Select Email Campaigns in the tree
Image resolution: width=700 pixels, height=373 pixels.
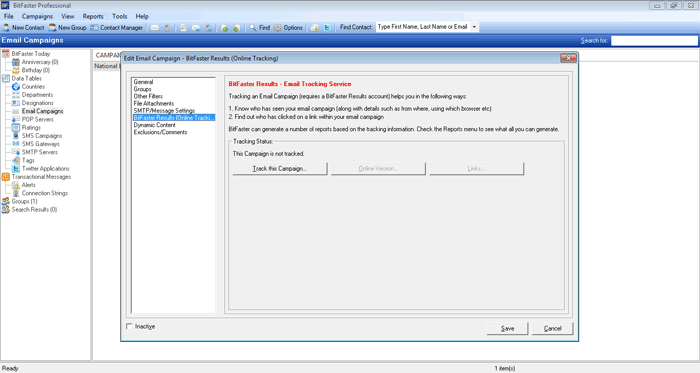tap(42, 111)
